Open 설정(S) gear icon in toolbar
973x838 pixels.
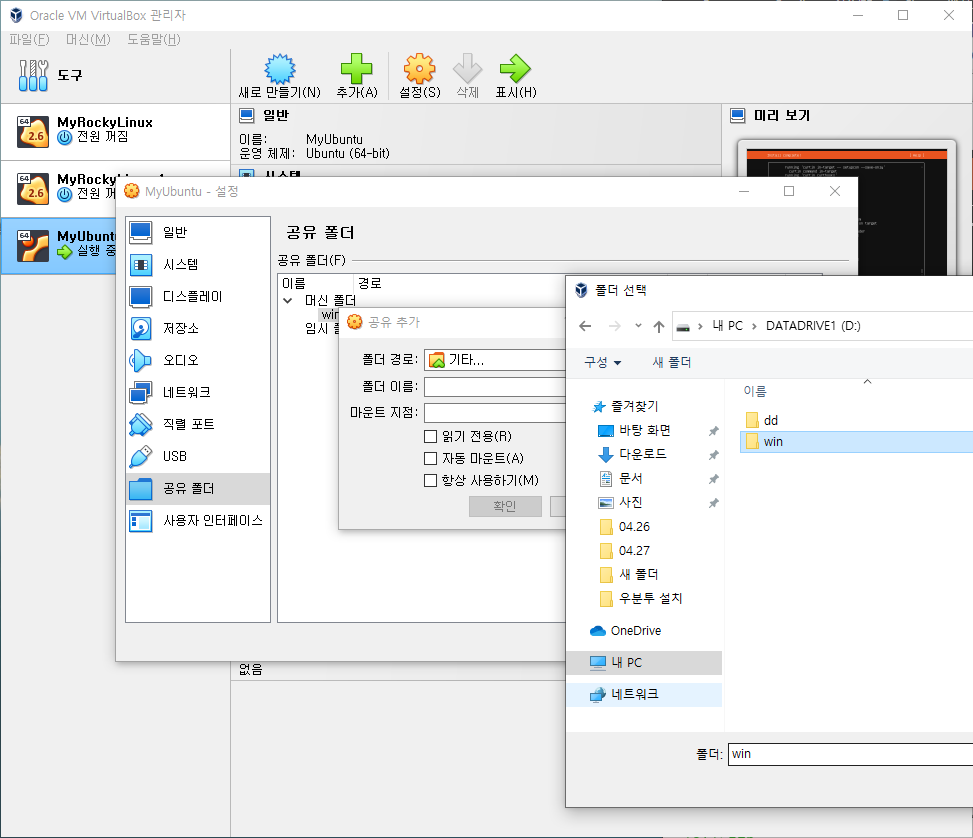coord(419,69)
